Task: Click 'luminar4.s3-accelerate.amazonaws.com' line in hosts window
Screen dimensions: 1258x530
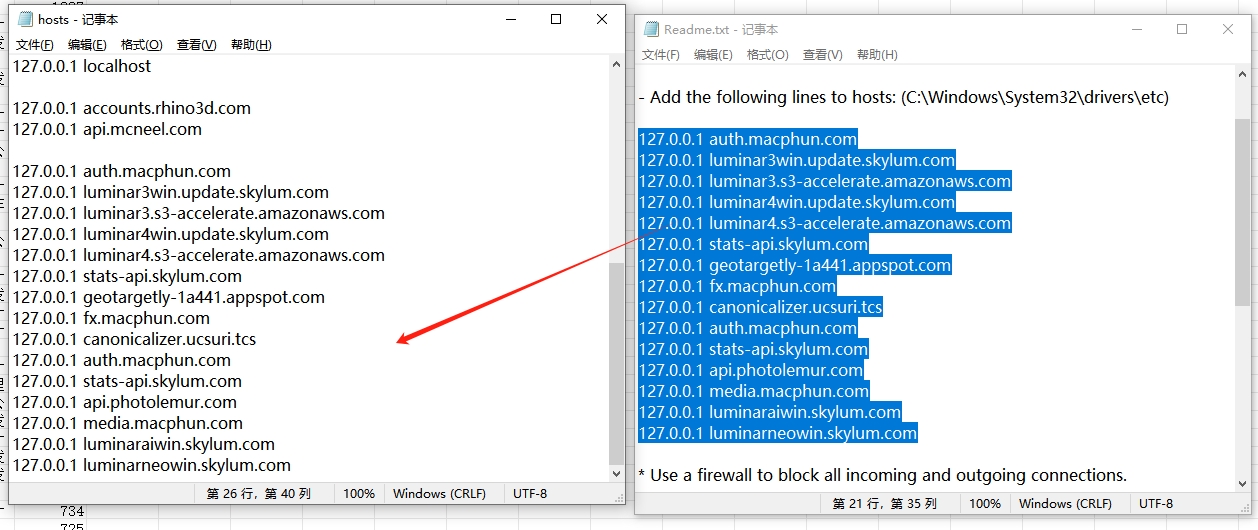Action: (199, 255)
